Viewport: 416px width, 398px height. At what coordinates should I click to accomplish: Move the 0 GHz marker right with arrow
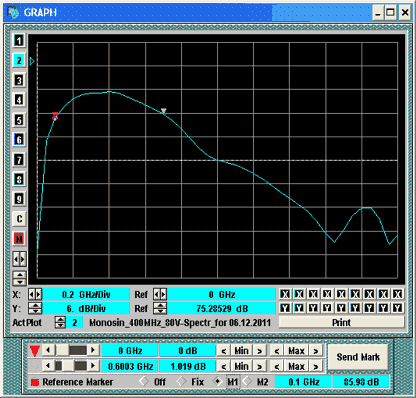(93, 350)
